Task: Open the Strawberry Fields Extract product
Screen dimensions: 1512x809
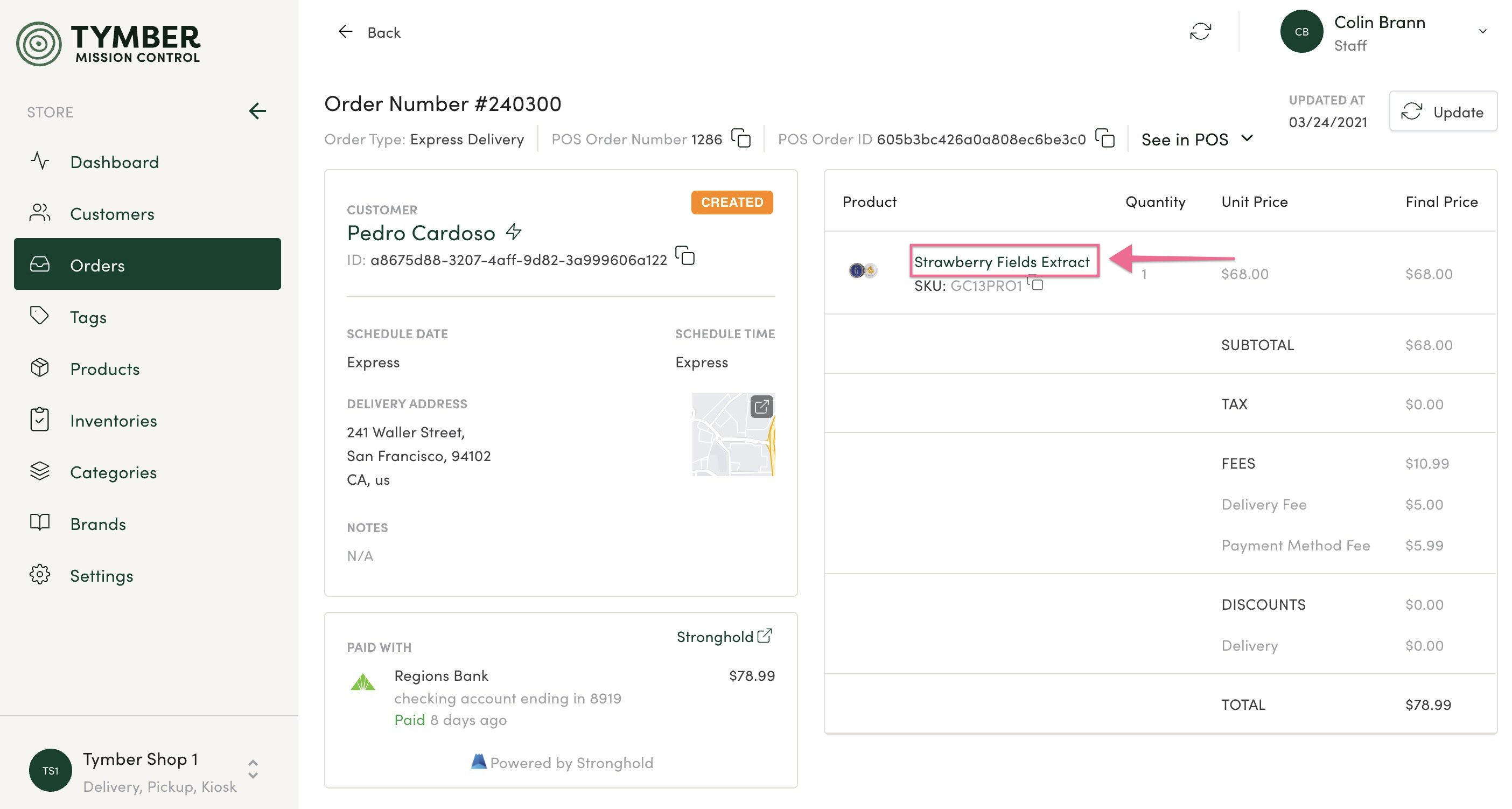Action: 1002,261
